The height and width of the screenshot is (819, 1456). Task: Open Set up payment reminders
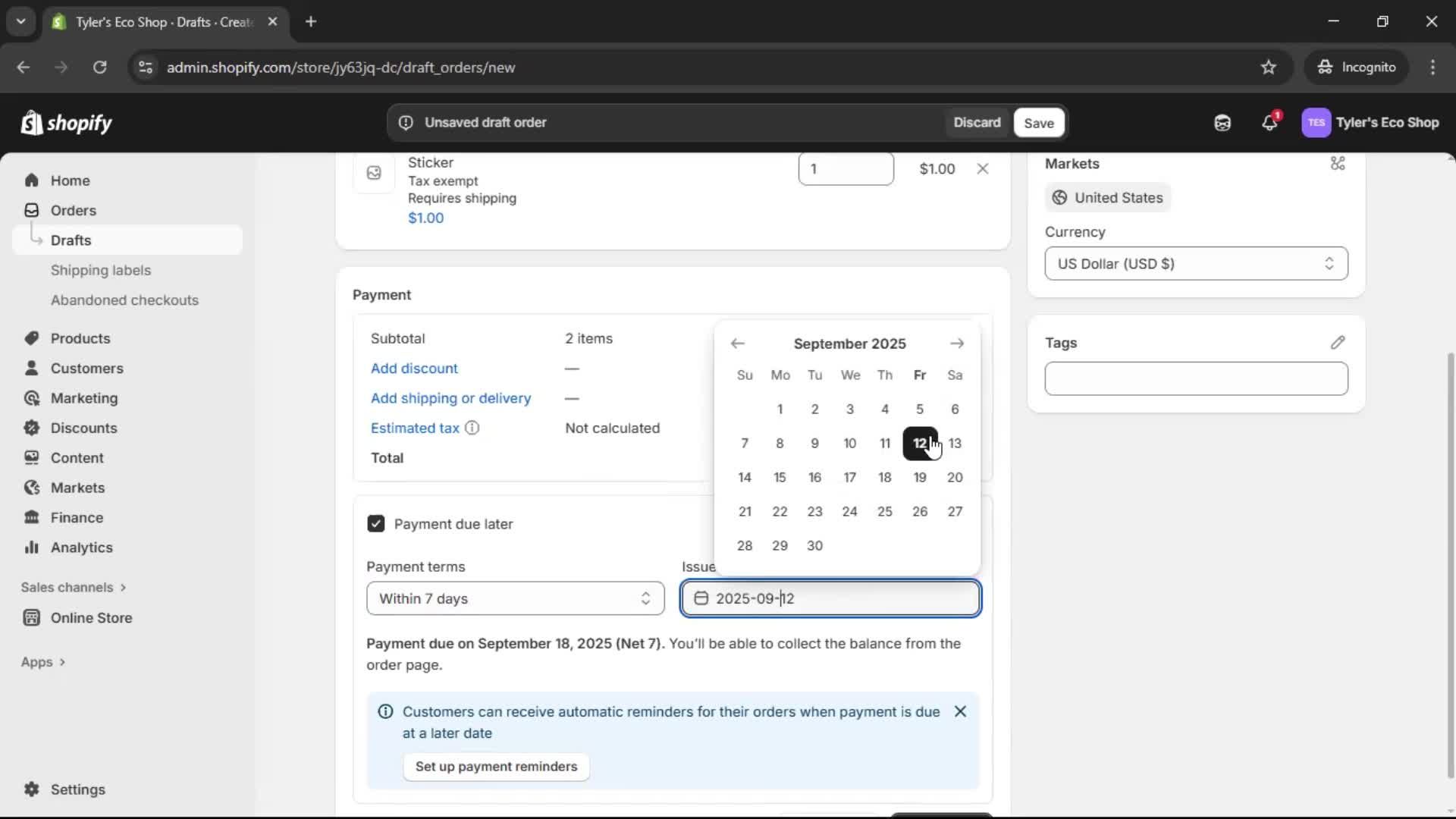pyautogui.click(x=496, y=767)
